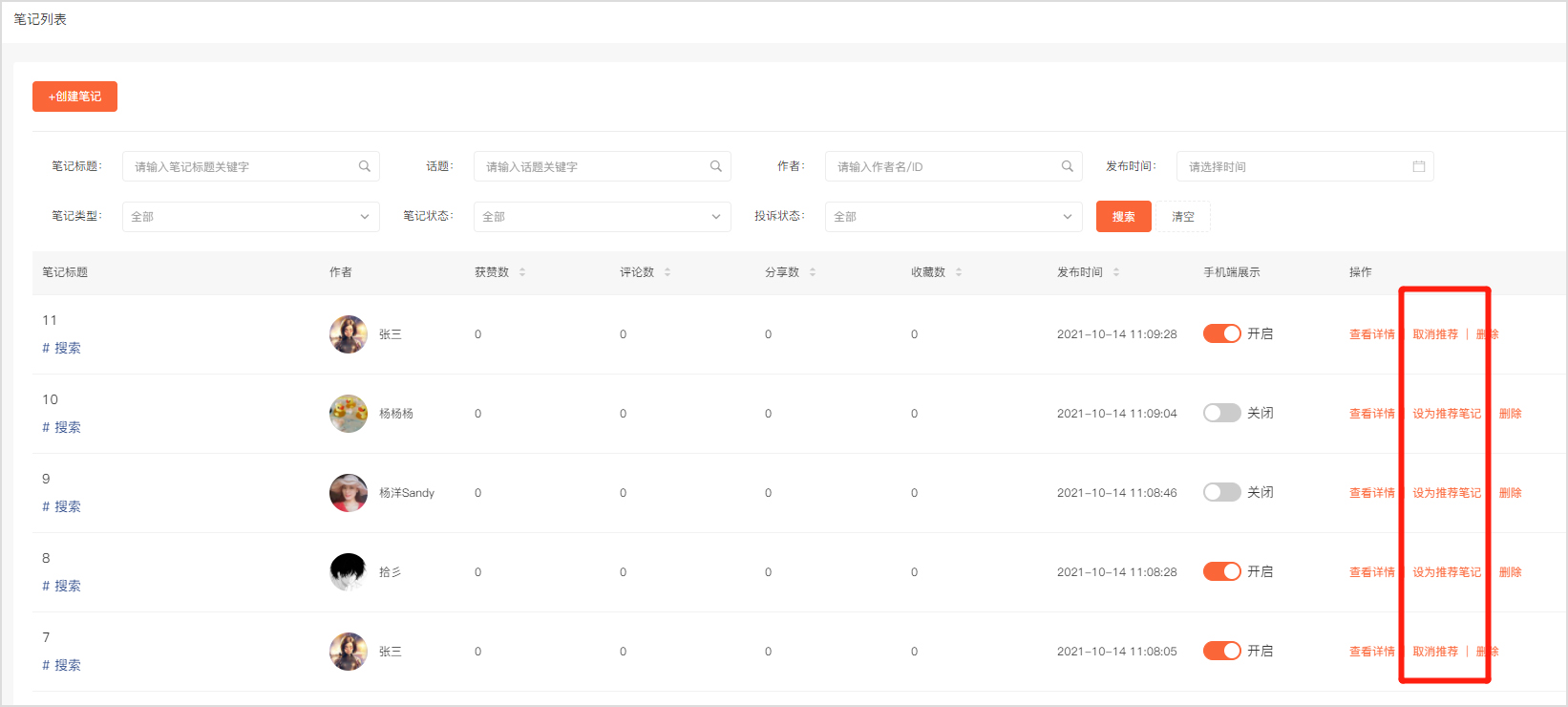The image size is (1568, 707).
Task: Click 设为推荐笔记 for note 10
Action: (1447, 414)
